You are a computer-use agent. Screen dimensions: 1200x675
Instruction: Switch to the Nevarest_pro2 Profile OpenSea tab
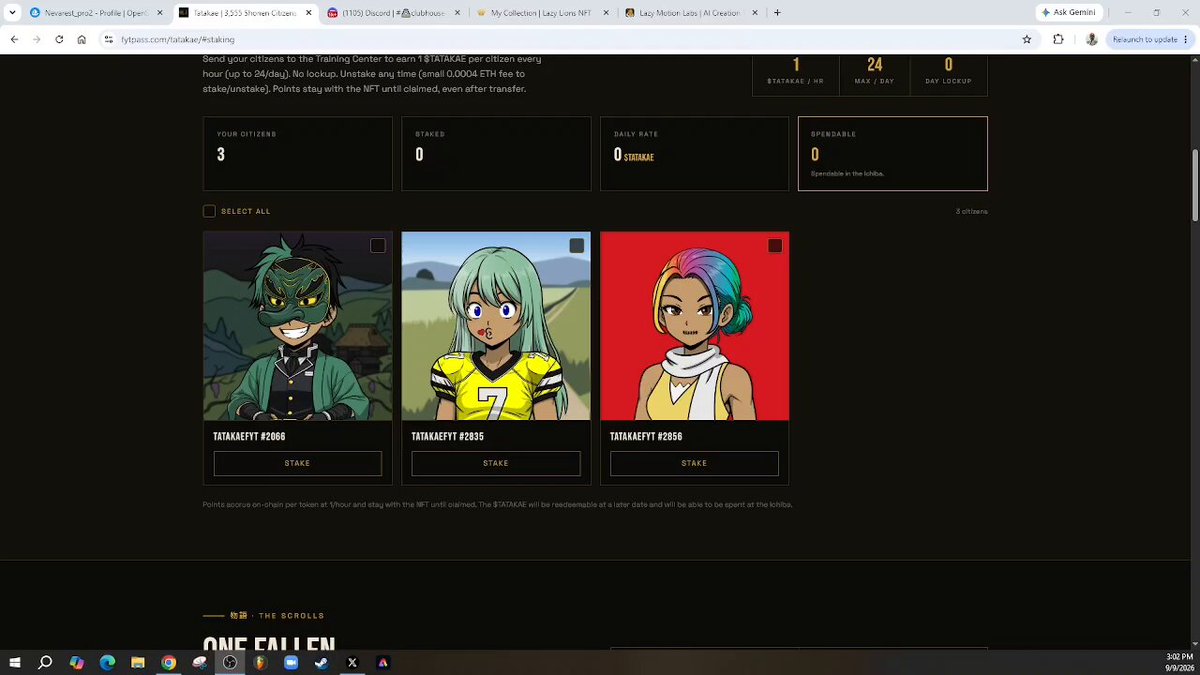(x=94, y=13)
